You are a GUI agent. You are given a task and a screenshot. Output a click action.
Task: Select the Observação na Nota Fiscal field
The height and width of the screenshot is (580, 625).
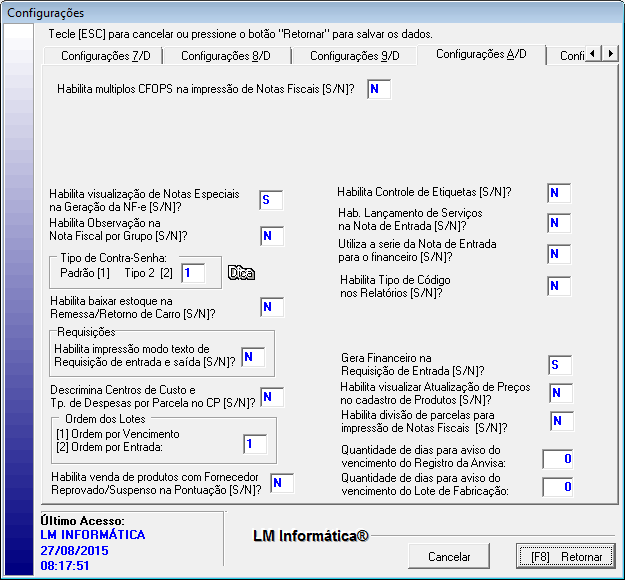[272, 236]
